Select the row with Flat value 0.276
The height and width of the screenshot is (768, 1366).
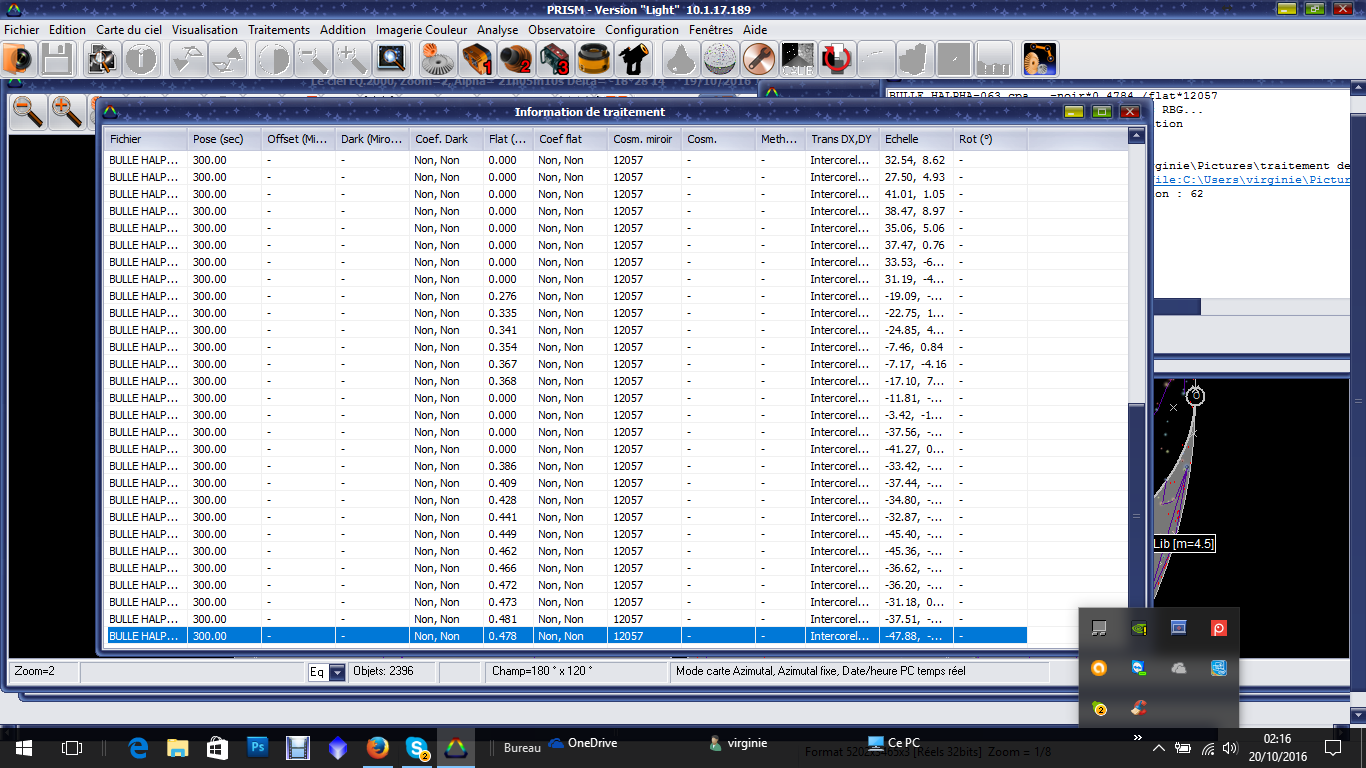click(500, 296)
